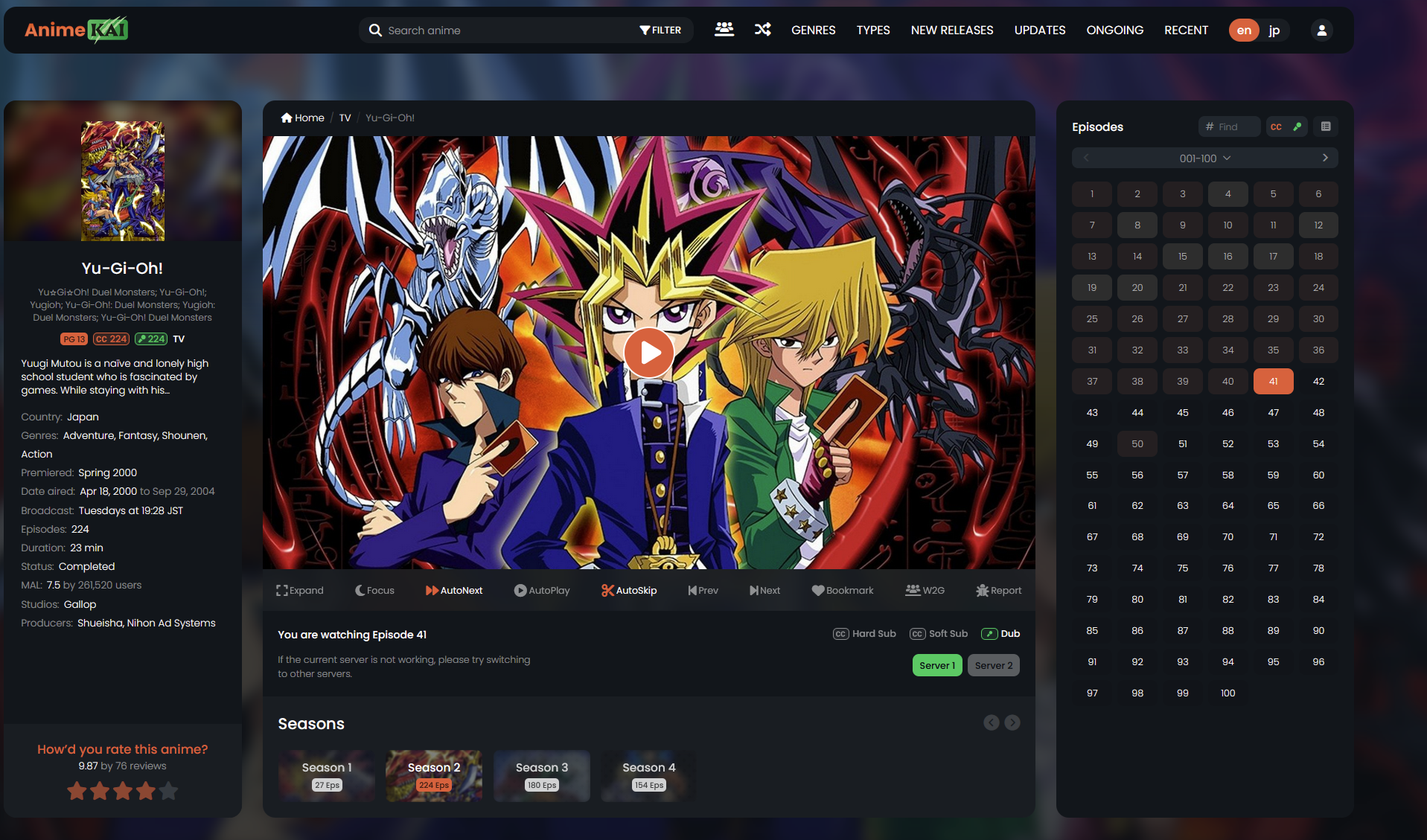Image resolution: width=1427 pixels, height=840 pixels.
Task: Select Hard Sub option
Action: tap(864, 634)
